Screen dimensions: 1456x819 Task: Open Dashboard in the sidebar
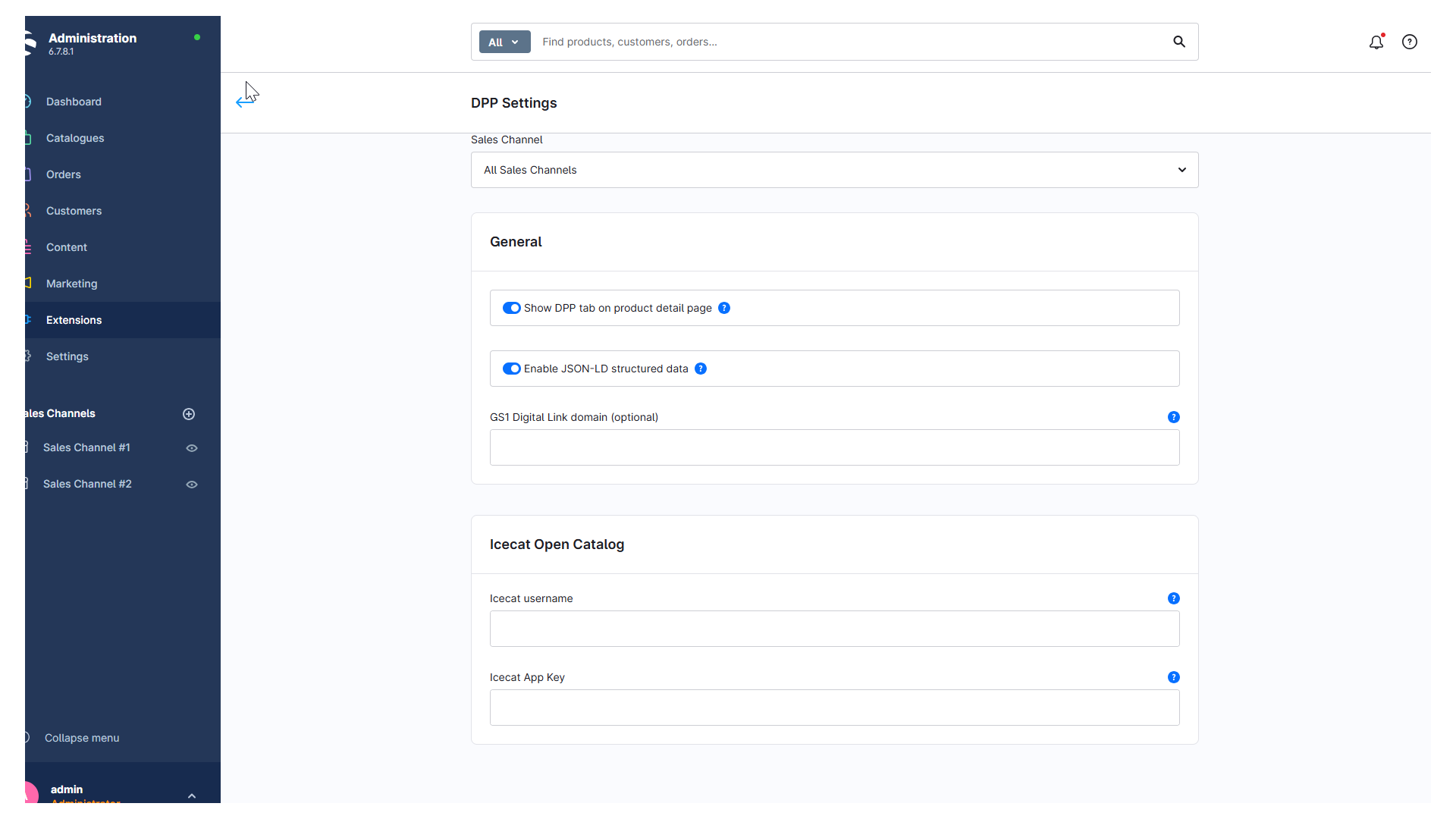click(x=123, y=102)
